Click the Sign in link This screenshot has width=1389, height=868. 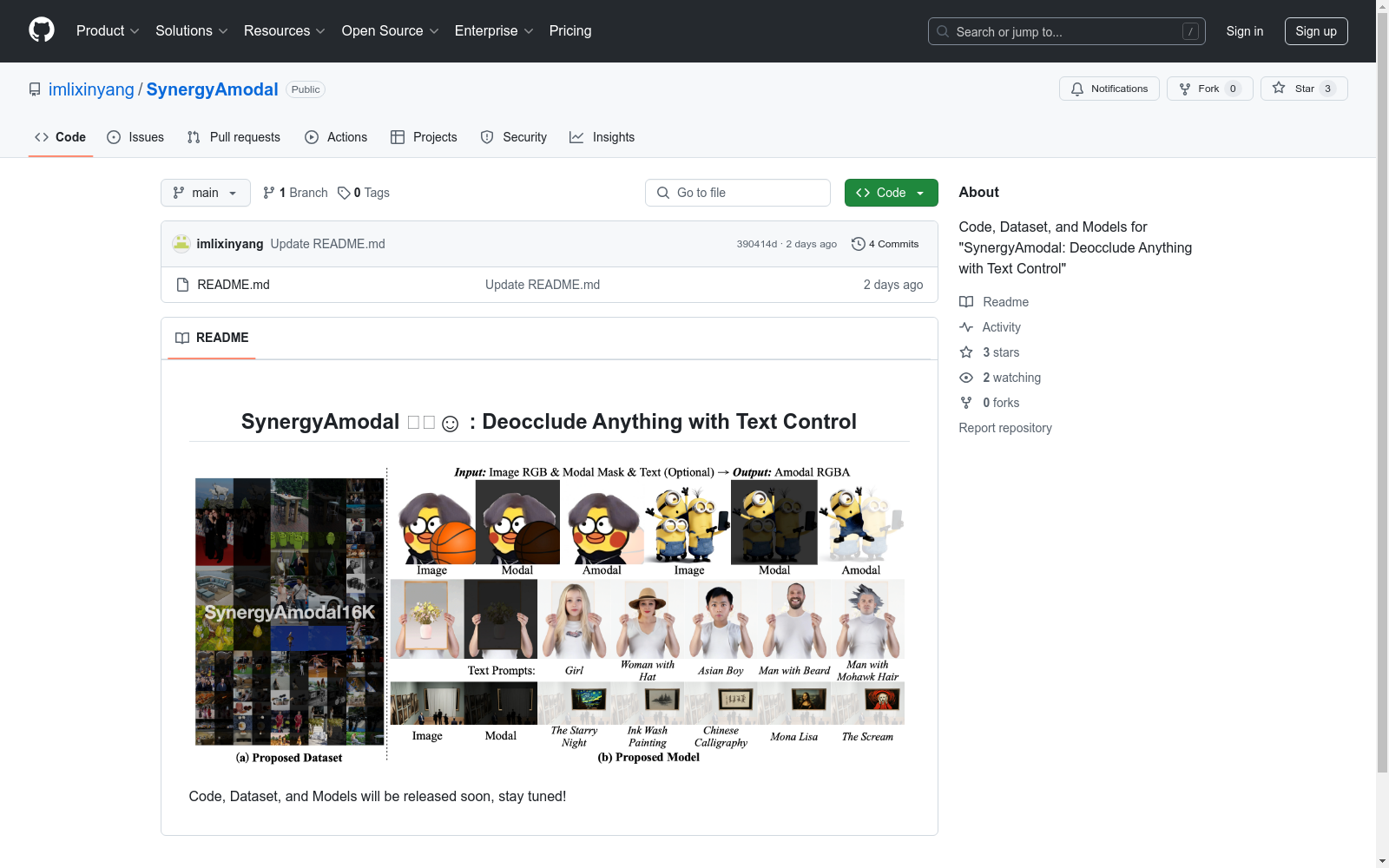(1244, 31)
